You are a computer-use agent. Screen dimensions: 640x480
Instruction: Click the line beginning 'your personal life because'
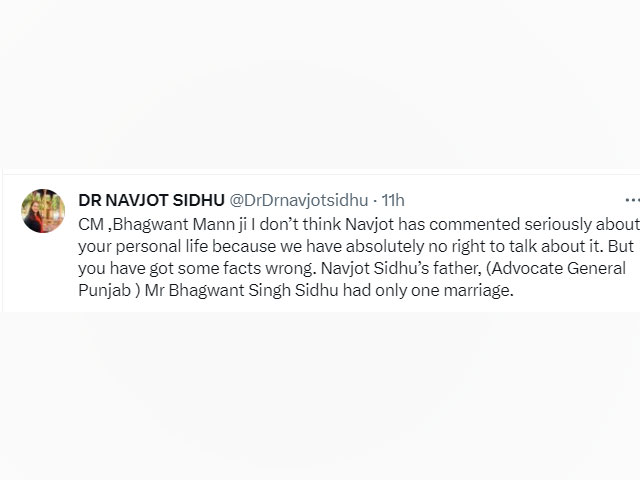(356, 246)
